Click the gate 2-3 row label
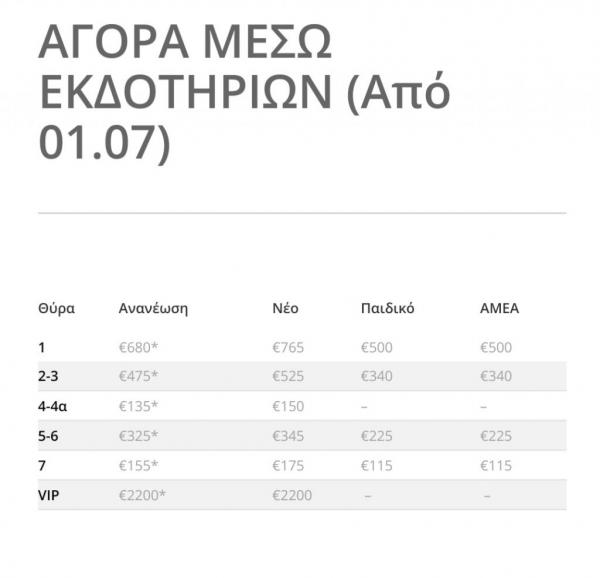Screen dimensions: 600x578 tap(50, 376)
